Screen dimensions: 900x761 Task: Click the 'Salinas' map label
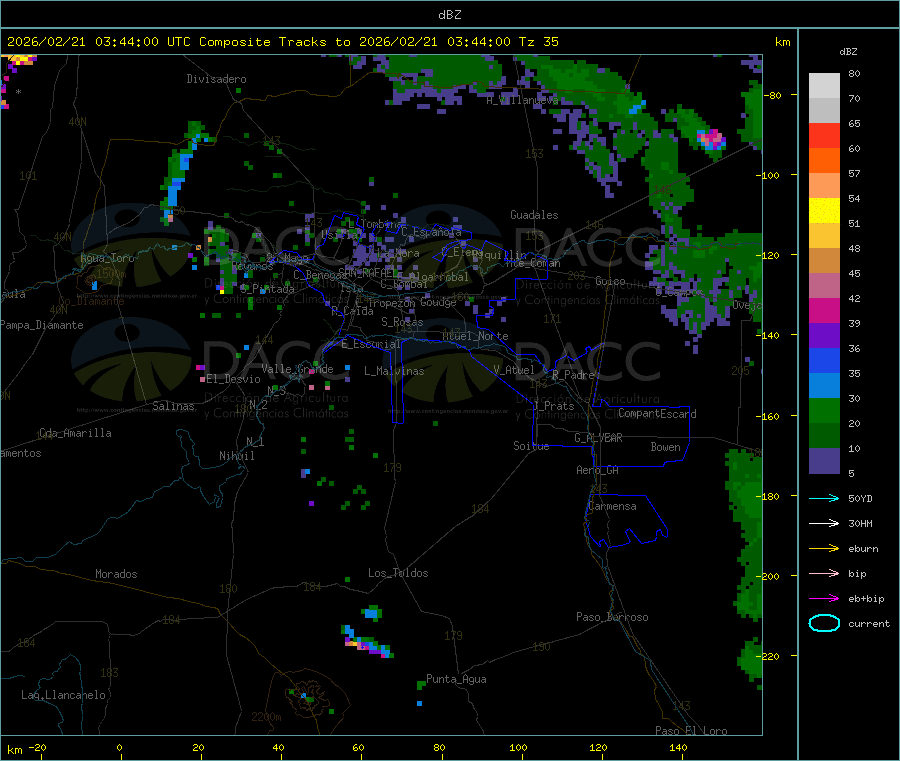point(173,406)
